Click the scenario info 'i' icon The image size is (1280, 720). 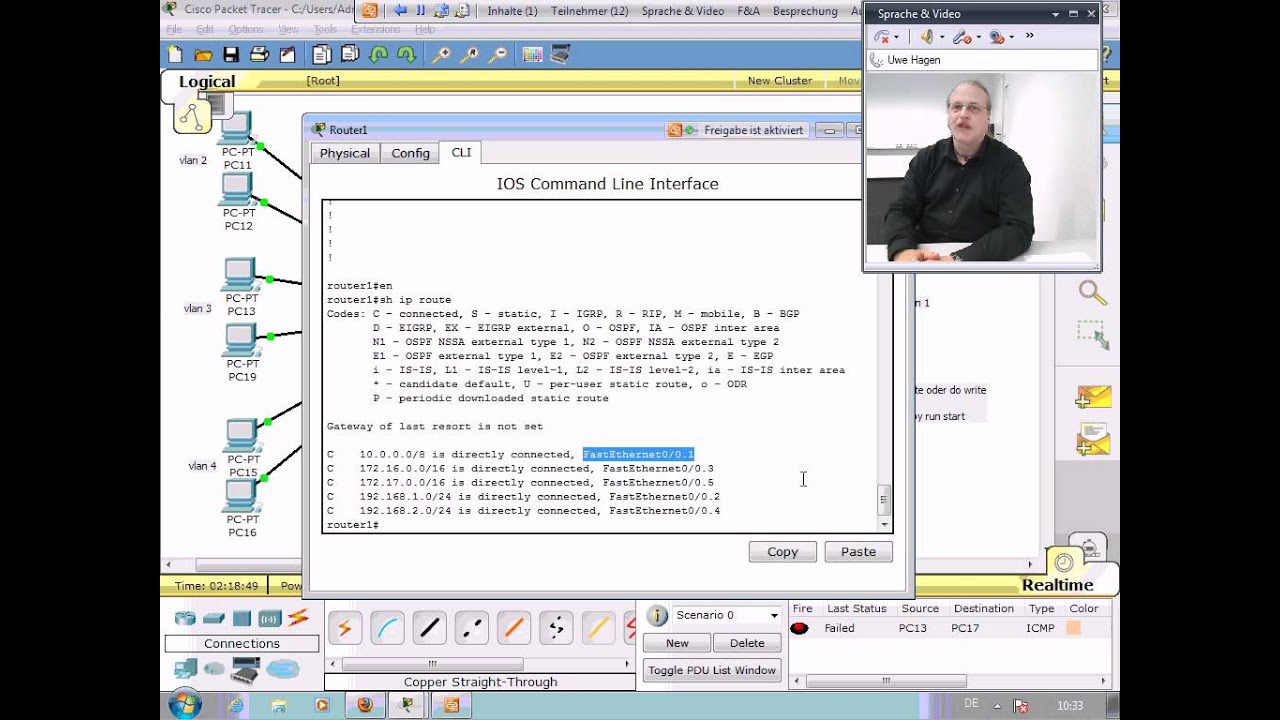tap(657, 616)
